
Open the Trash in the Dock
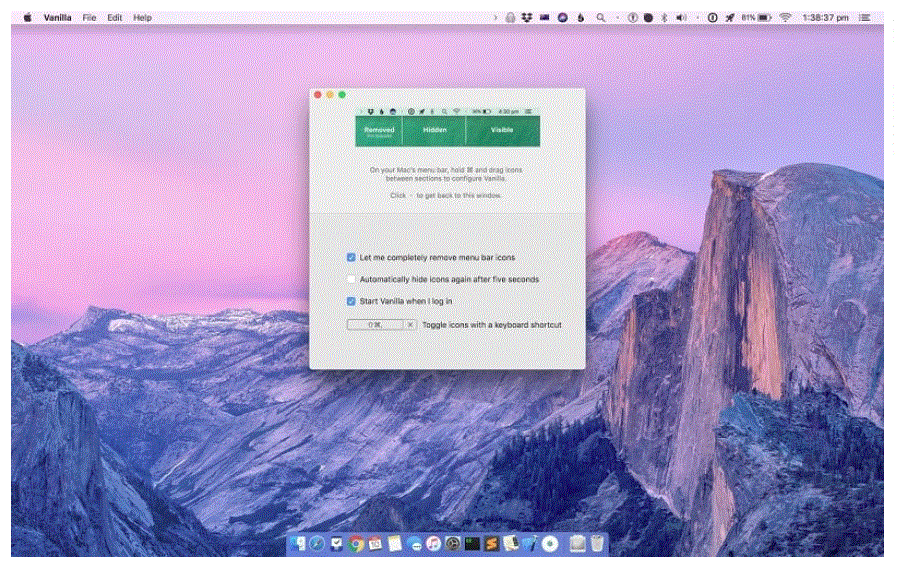pos(597,543)
